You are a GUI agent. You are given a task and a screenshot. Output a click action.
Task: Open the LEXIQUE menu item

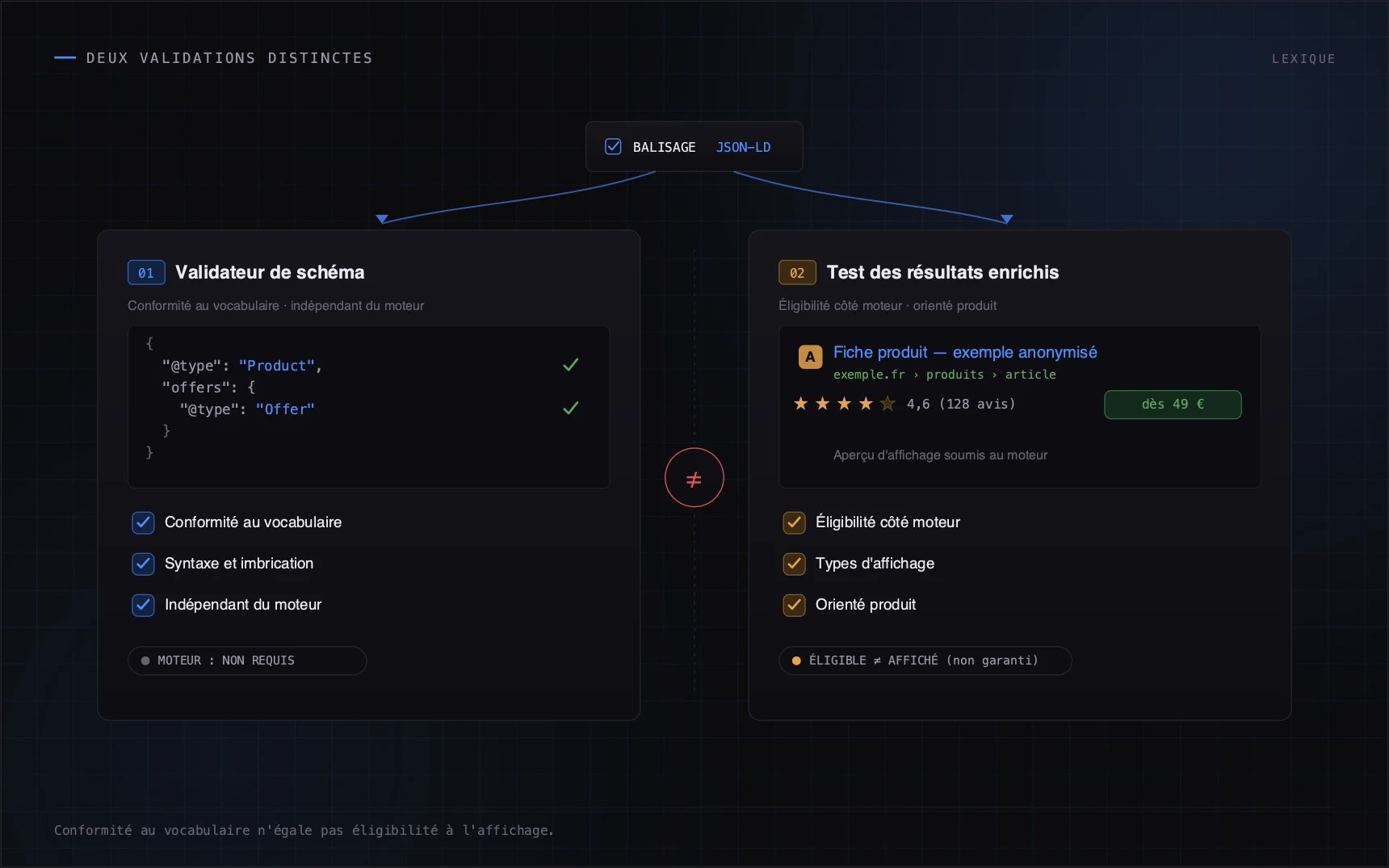[1303, 59]
